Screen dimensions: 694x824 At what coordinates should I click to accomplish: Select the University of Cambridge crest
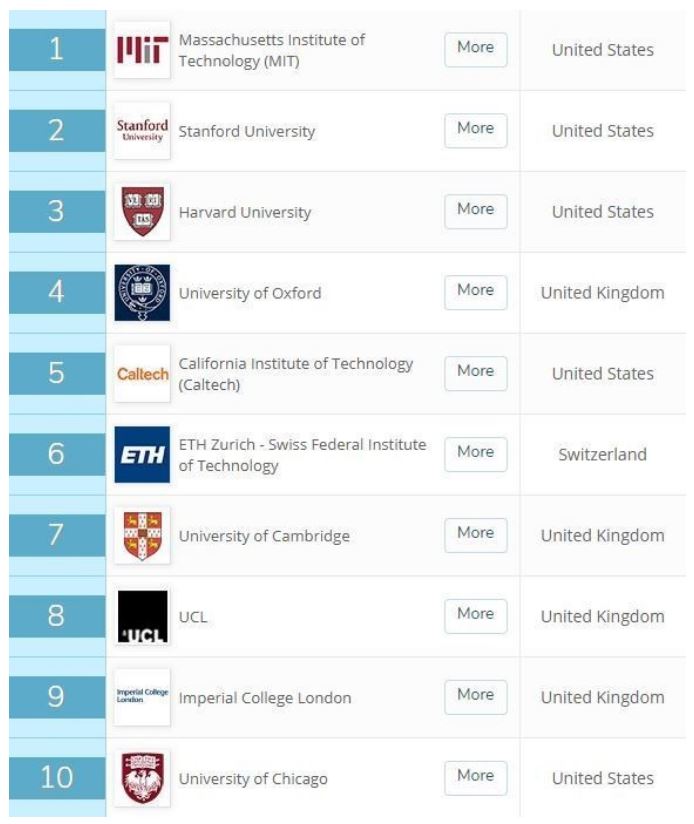(x=142, y=536)
